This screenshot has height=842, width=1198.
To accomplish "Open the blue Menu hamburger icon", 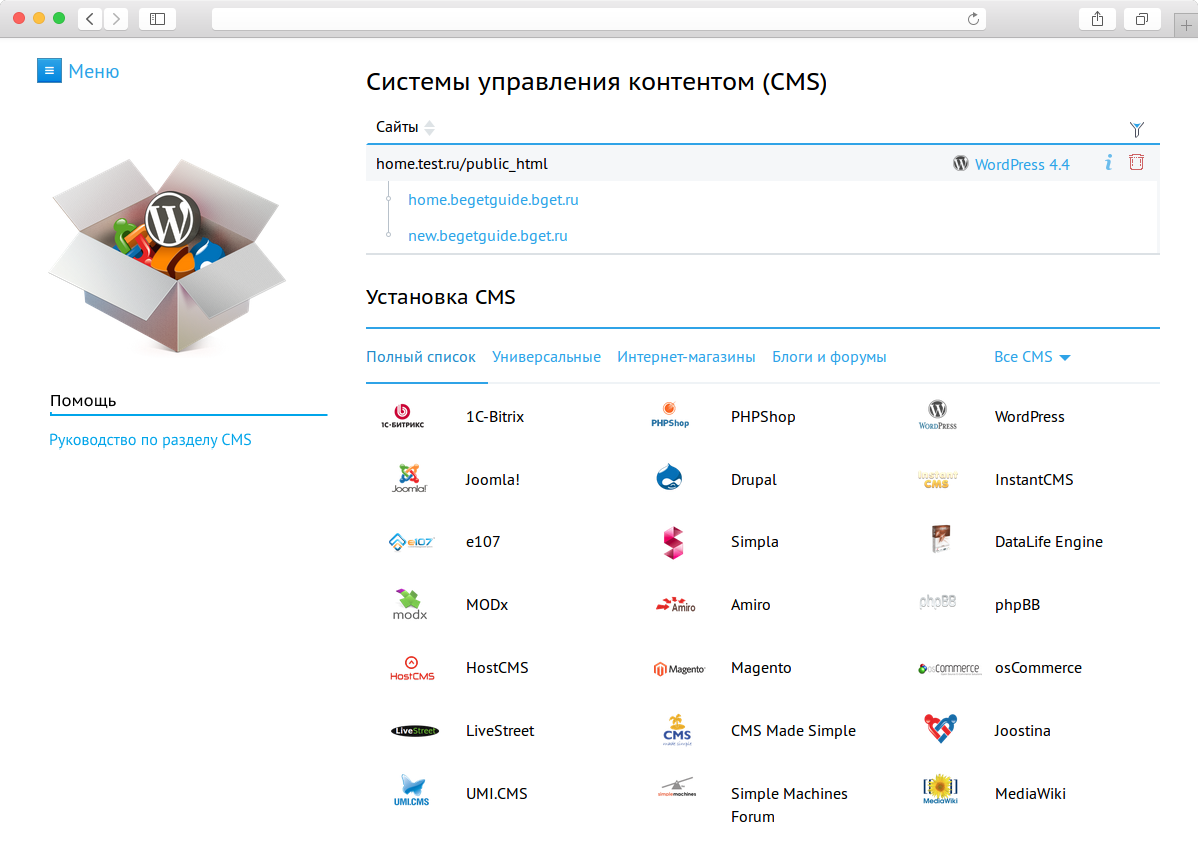I will (x=49, y=70).
